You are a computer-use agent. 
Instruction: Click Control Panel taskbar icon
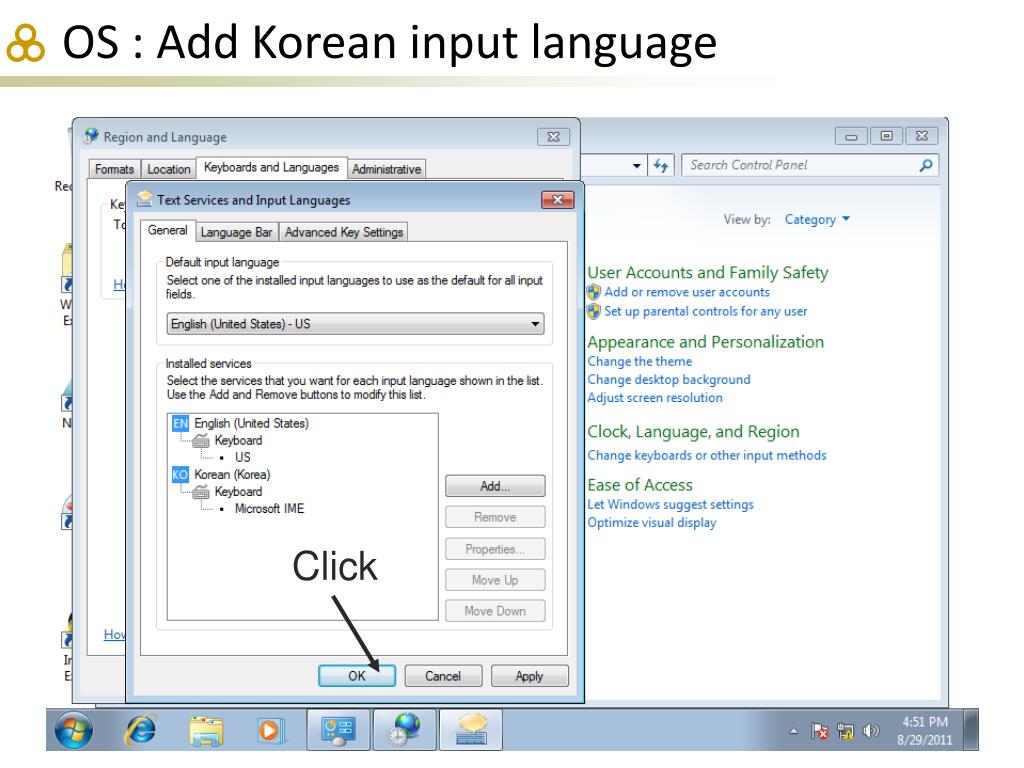(338, 729)
